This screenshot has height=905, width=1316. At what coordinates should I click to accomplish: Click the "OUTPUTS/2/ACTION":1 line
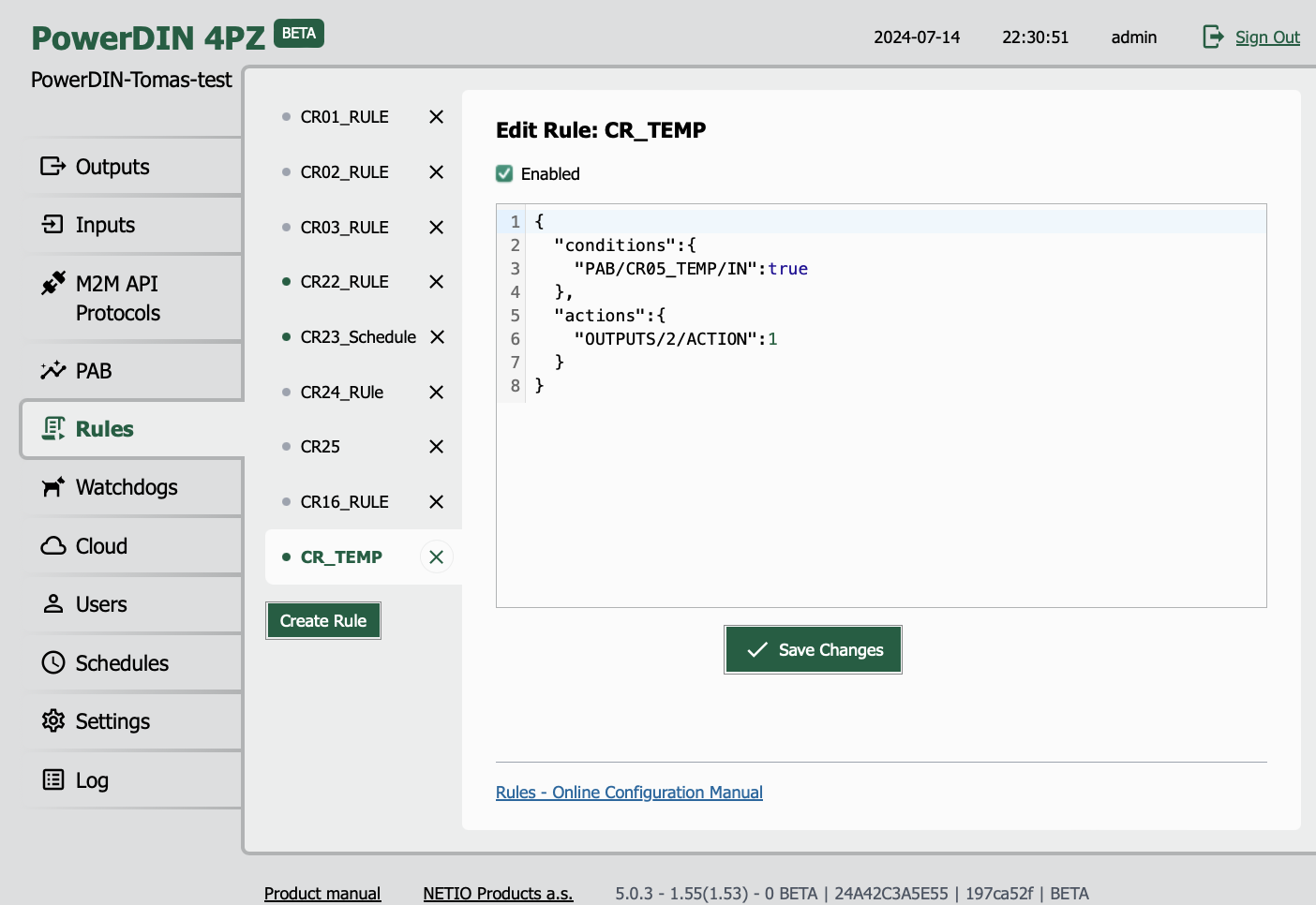(x=676, y=339)
